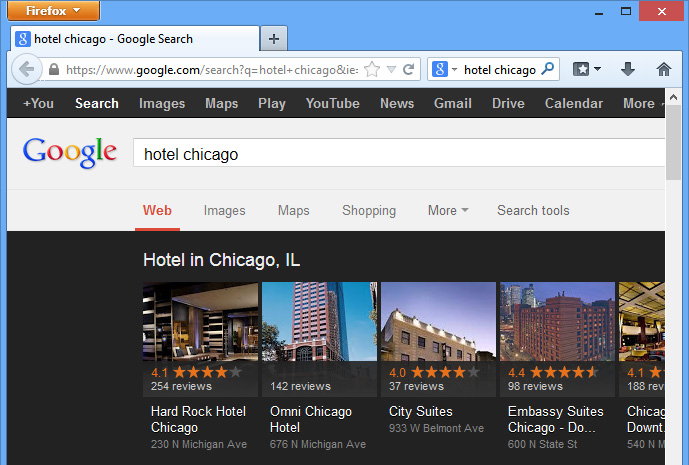Open the Embassy Suites Chicago photo

click(557, 321)
